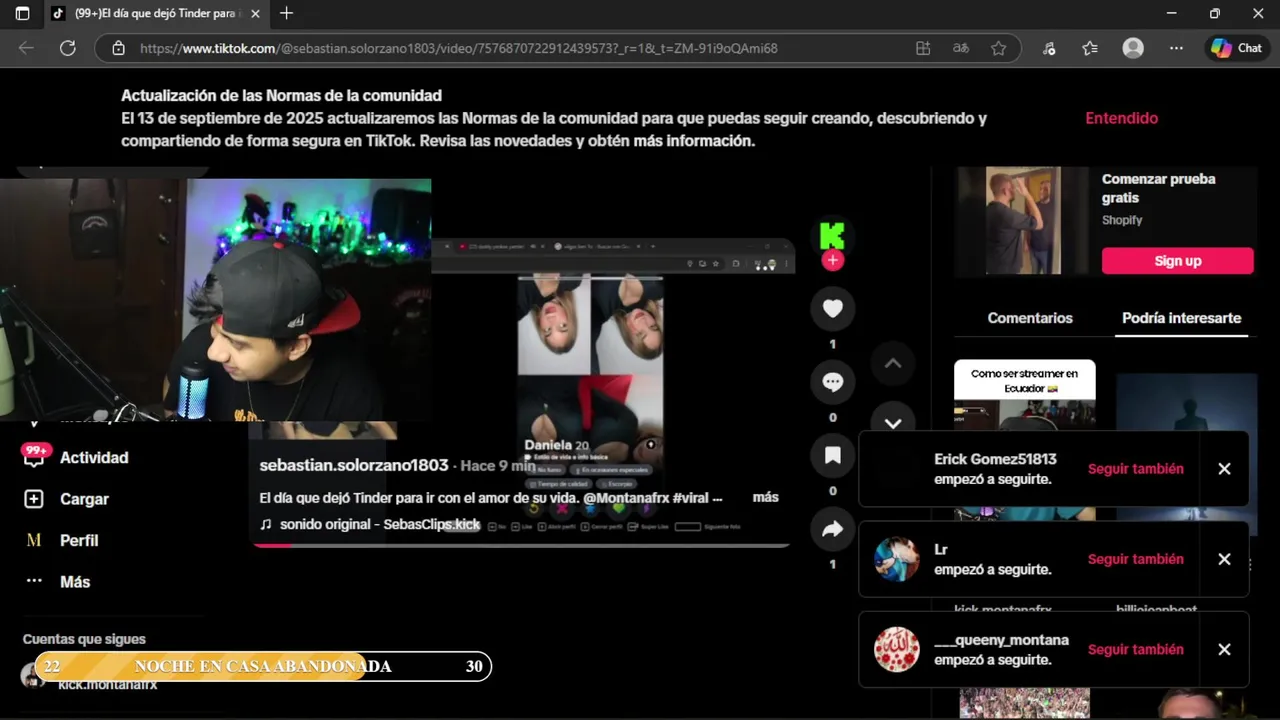The image size is (1280, 720).
Task: Close the ___queeny_montana notification
Action: 1224,649
